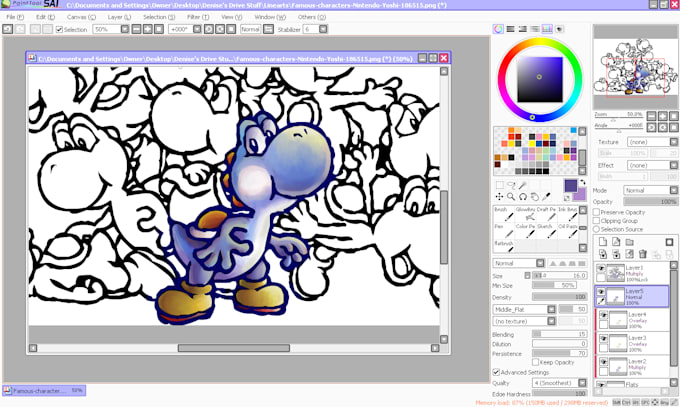Uncheck Advanced Settings checkbox

496,372
